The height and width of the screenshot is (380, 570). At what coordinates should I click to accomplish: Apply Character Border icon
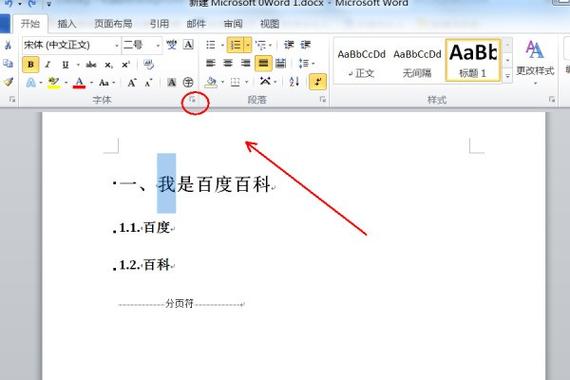[188, 45]
